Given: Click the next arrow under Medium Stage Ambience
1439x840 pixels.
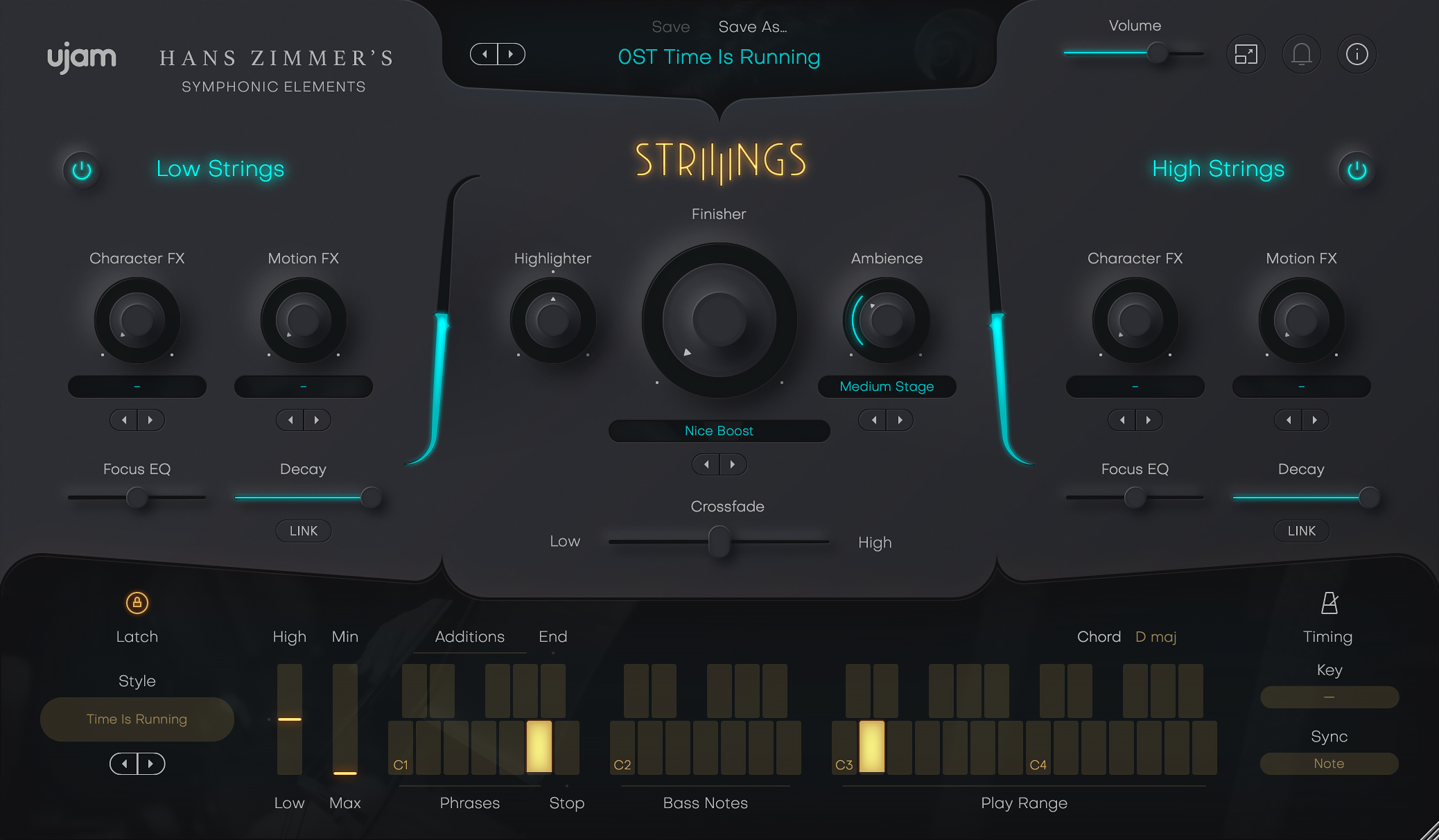Looking at the screenshot, I should pyautogui.click(x=900, y=420).
